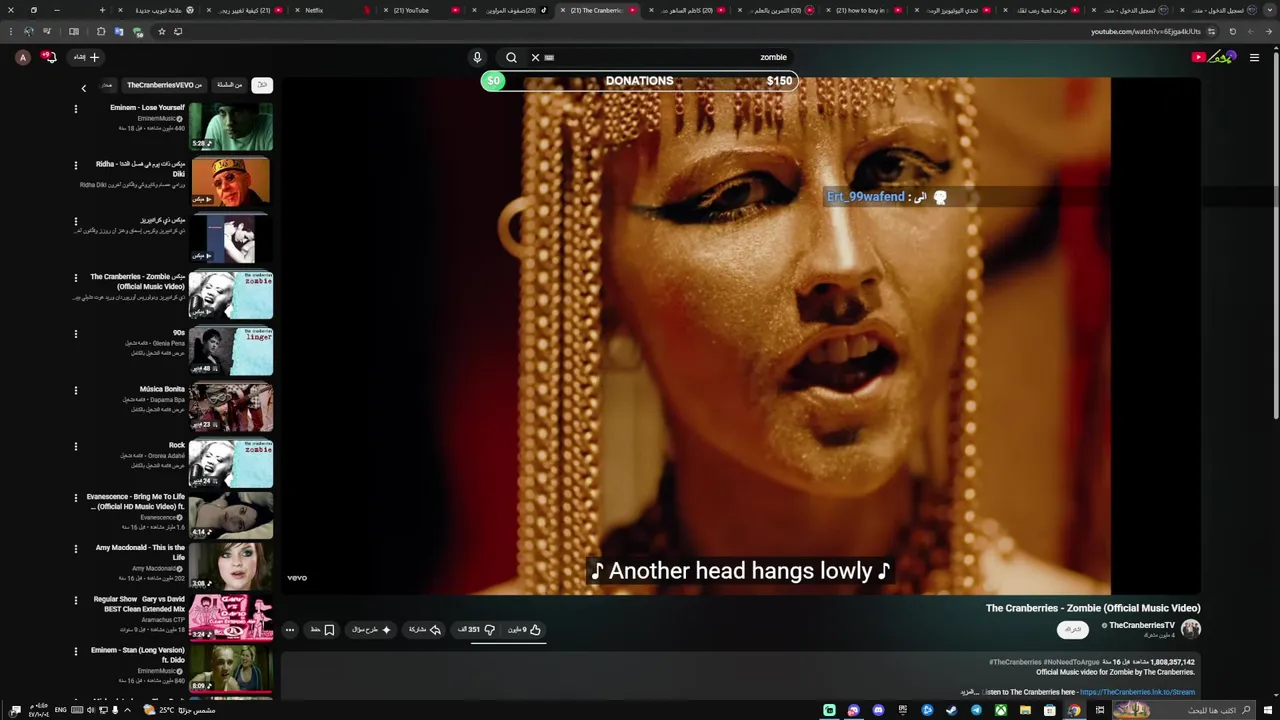This screenshot has height=720, width=1280.
Task: Open Evanescence - Bring Me To Life video title
Action: pos(136,502)
